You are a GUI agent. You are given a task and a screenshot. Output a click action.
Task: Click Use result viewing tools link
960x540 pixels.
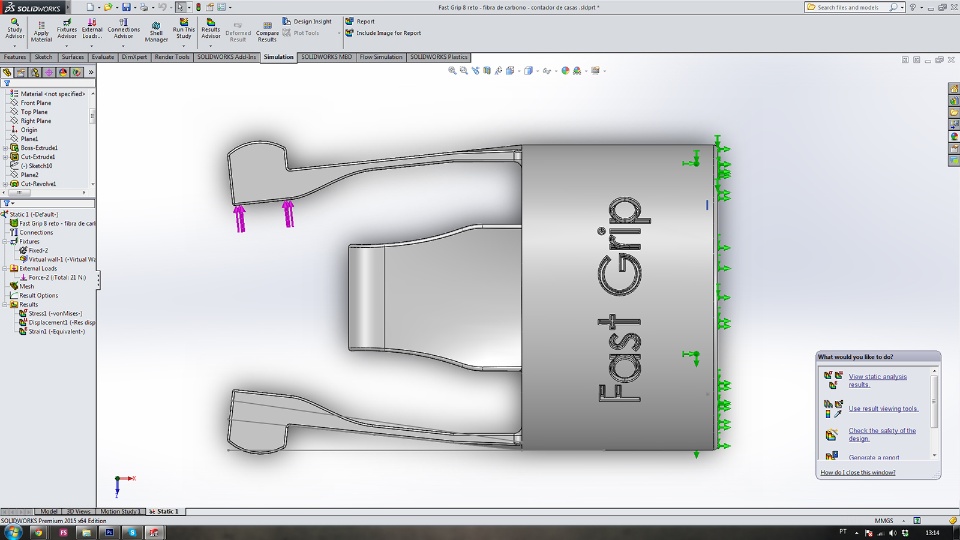coord(883,408)
